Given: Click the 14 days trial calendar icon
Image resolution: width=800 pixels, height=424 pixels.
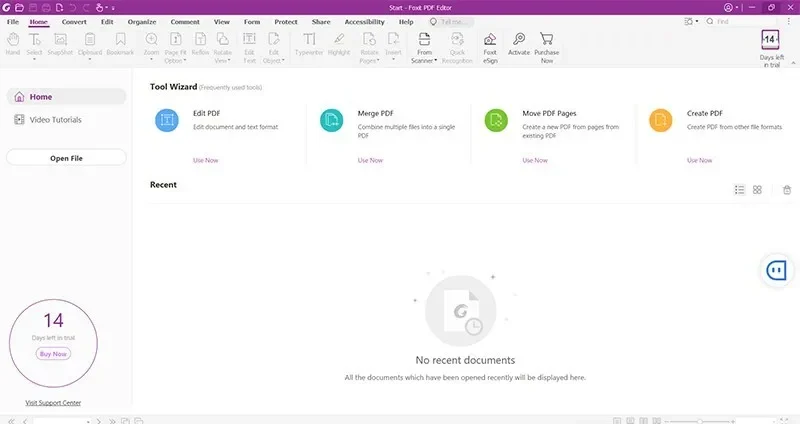Looking at the screenshot, I should [x=770, y=39].
